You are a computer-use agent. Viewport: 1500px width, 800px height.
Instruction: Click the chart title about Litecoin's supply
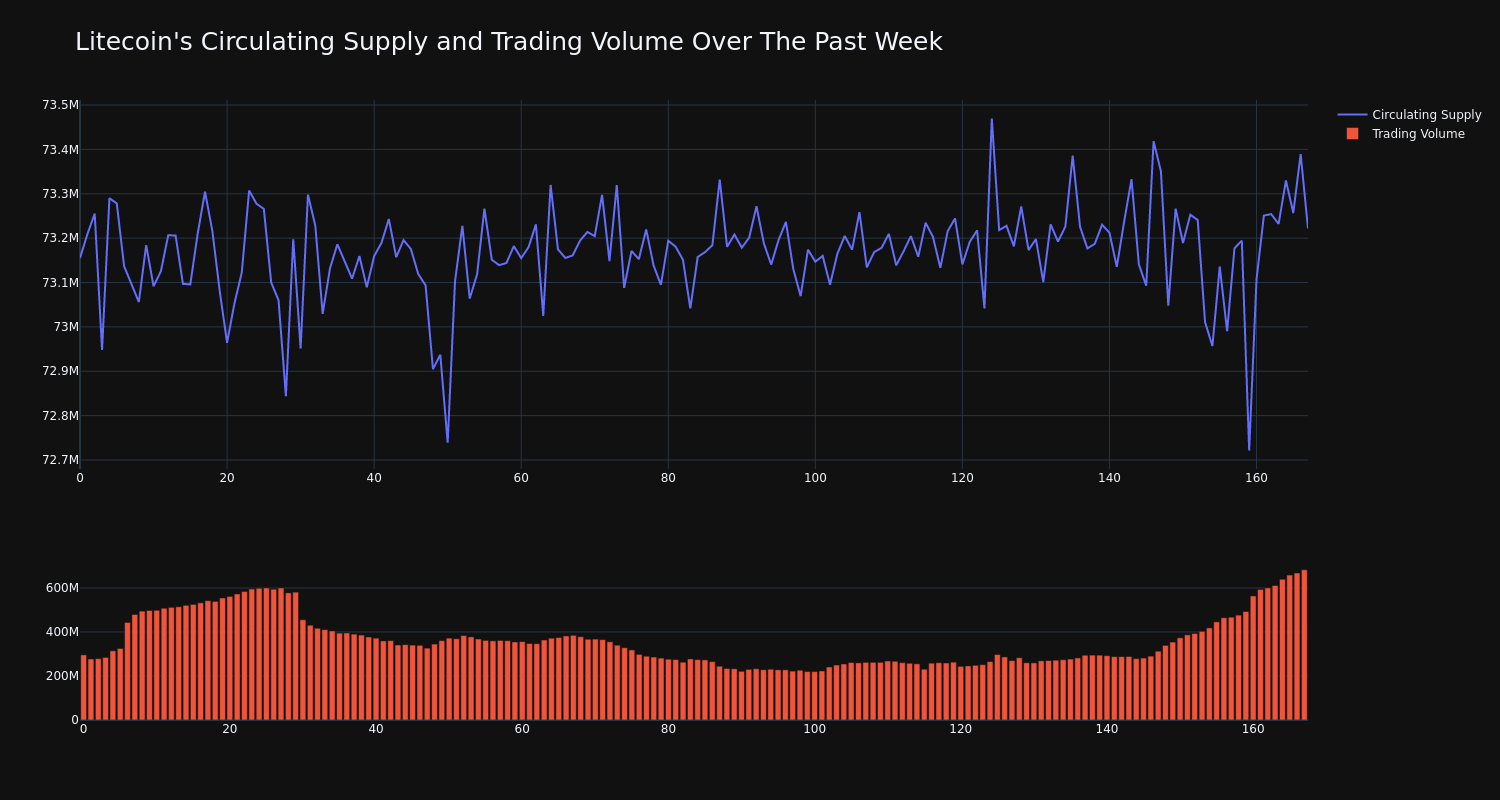(x=508, y=42)
